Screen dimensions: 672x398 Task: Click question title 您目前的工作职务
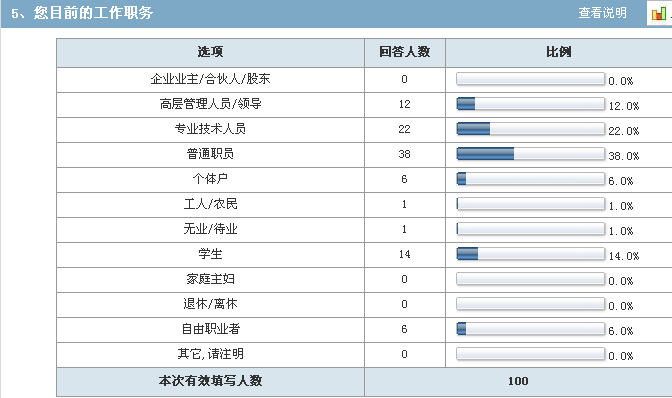(x=93, y=13)
